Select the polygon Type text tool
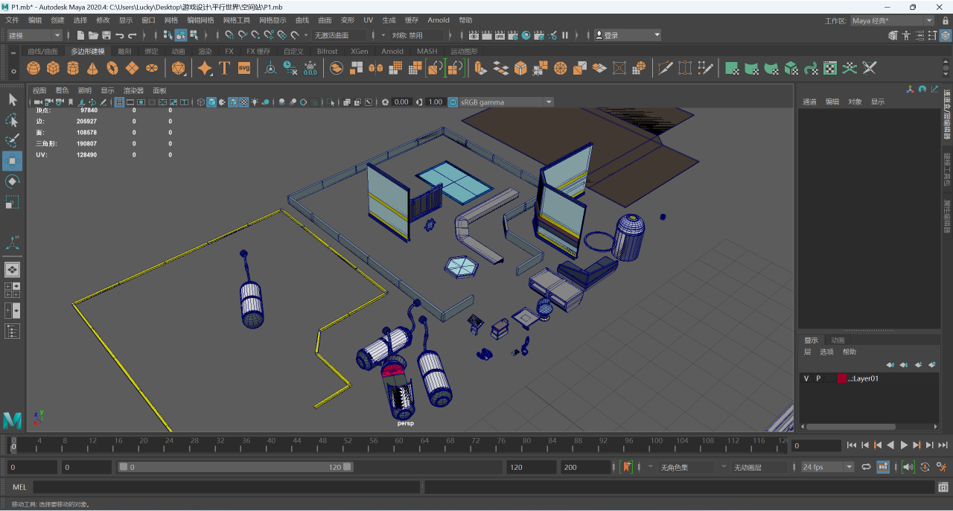 click(224, 68)
